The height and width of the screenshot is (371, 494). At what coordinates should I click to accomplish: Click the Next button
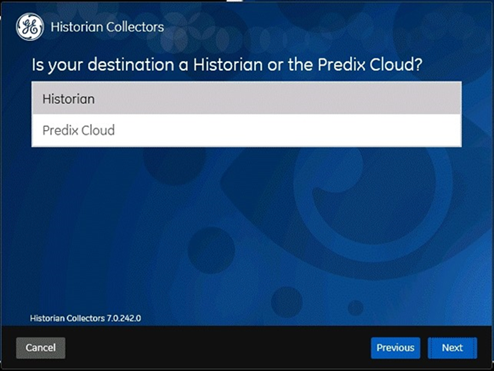coord(452,348)
